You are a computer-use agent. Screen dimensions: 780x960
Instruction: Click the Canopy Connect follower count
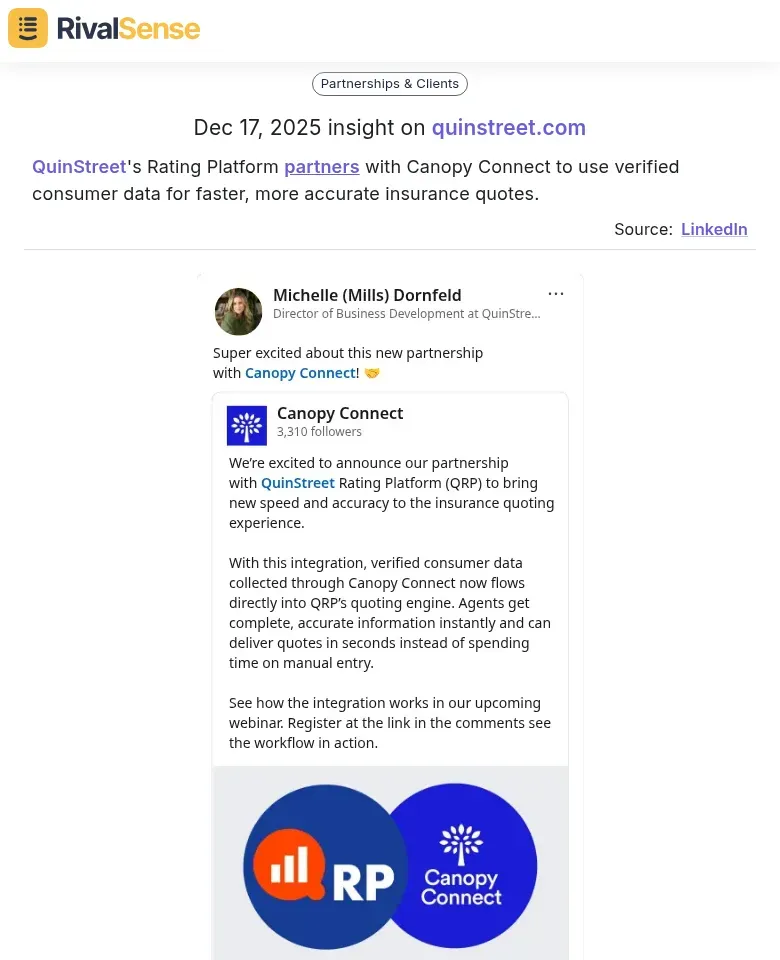(319, 431)
